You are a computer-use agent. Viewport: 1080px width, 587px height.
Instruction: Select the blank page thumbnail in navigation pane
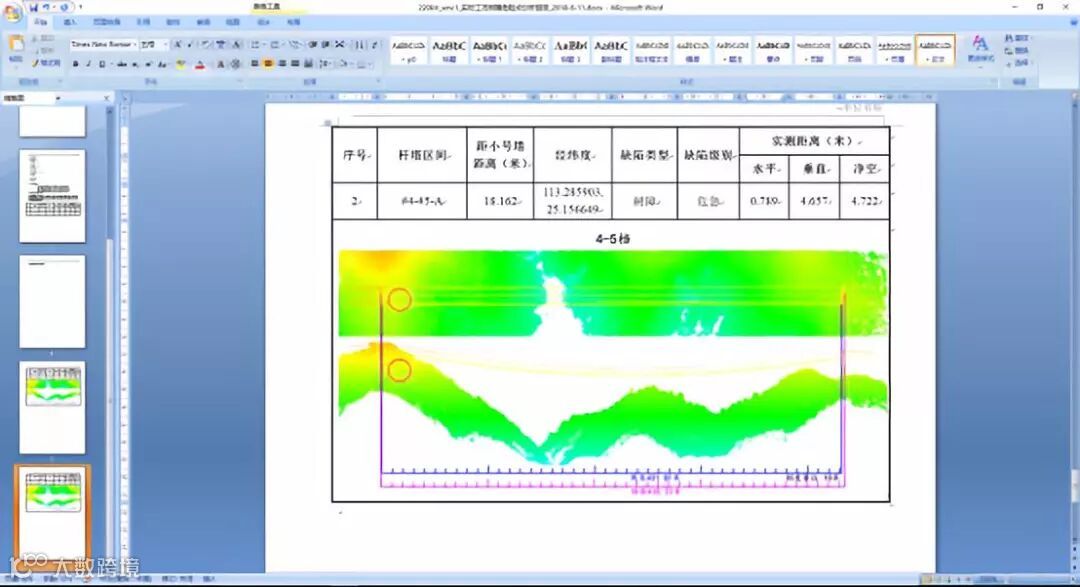click(x=52, y=301)
